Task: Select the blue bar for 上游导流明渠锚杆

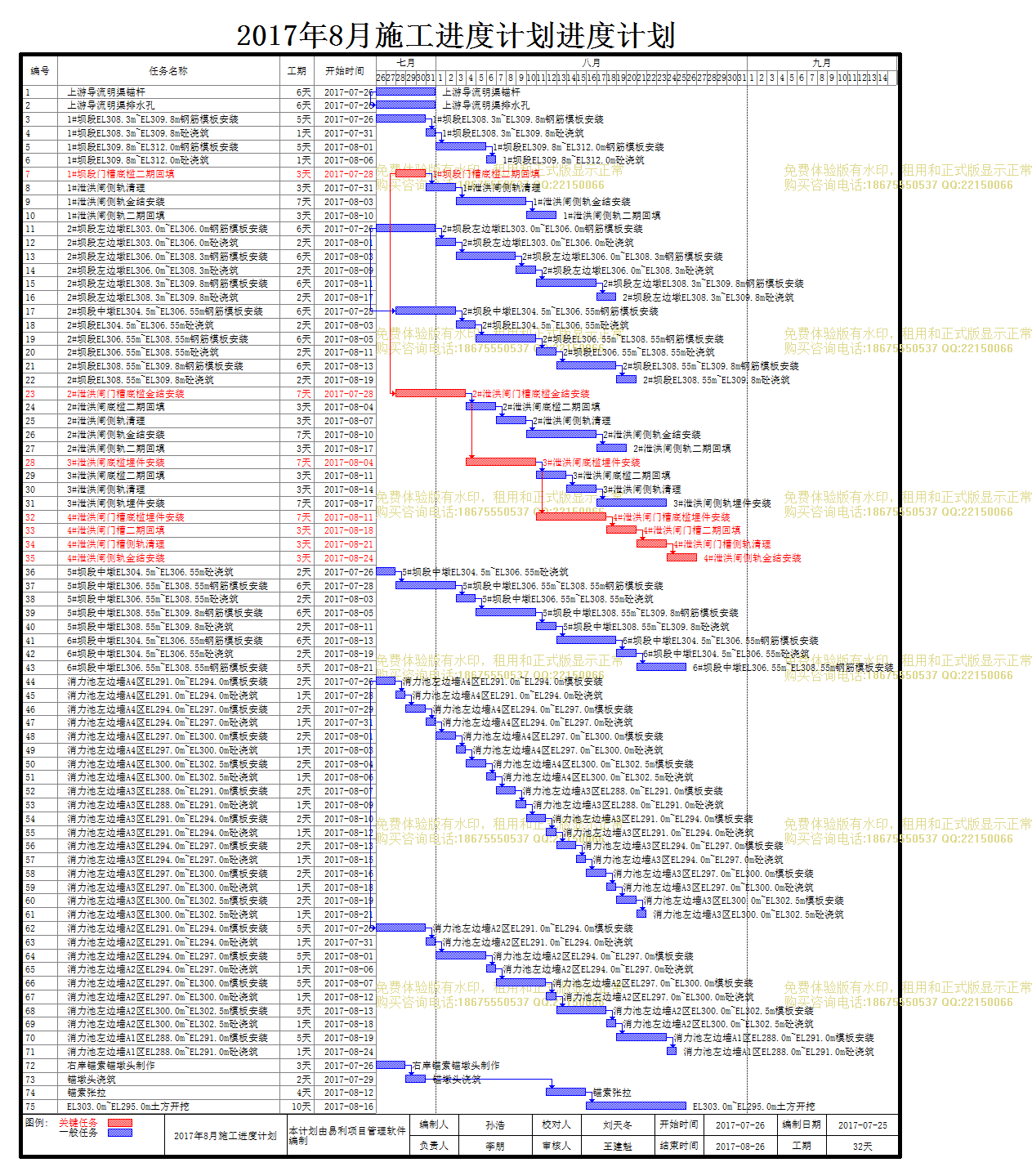Action: click(405, 92)
